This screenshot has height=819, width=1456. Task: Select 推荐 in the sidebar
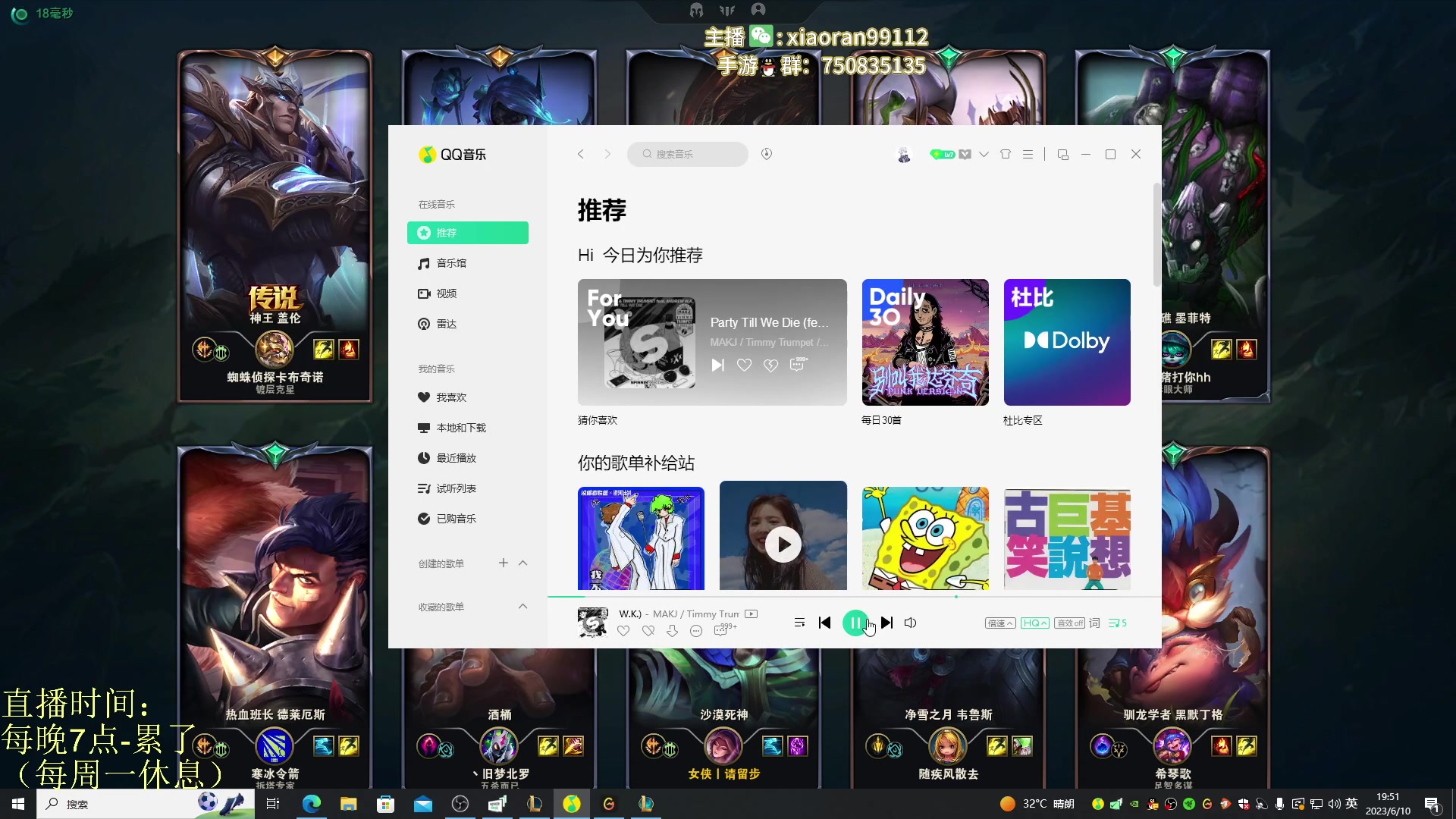tap(468, 233)
